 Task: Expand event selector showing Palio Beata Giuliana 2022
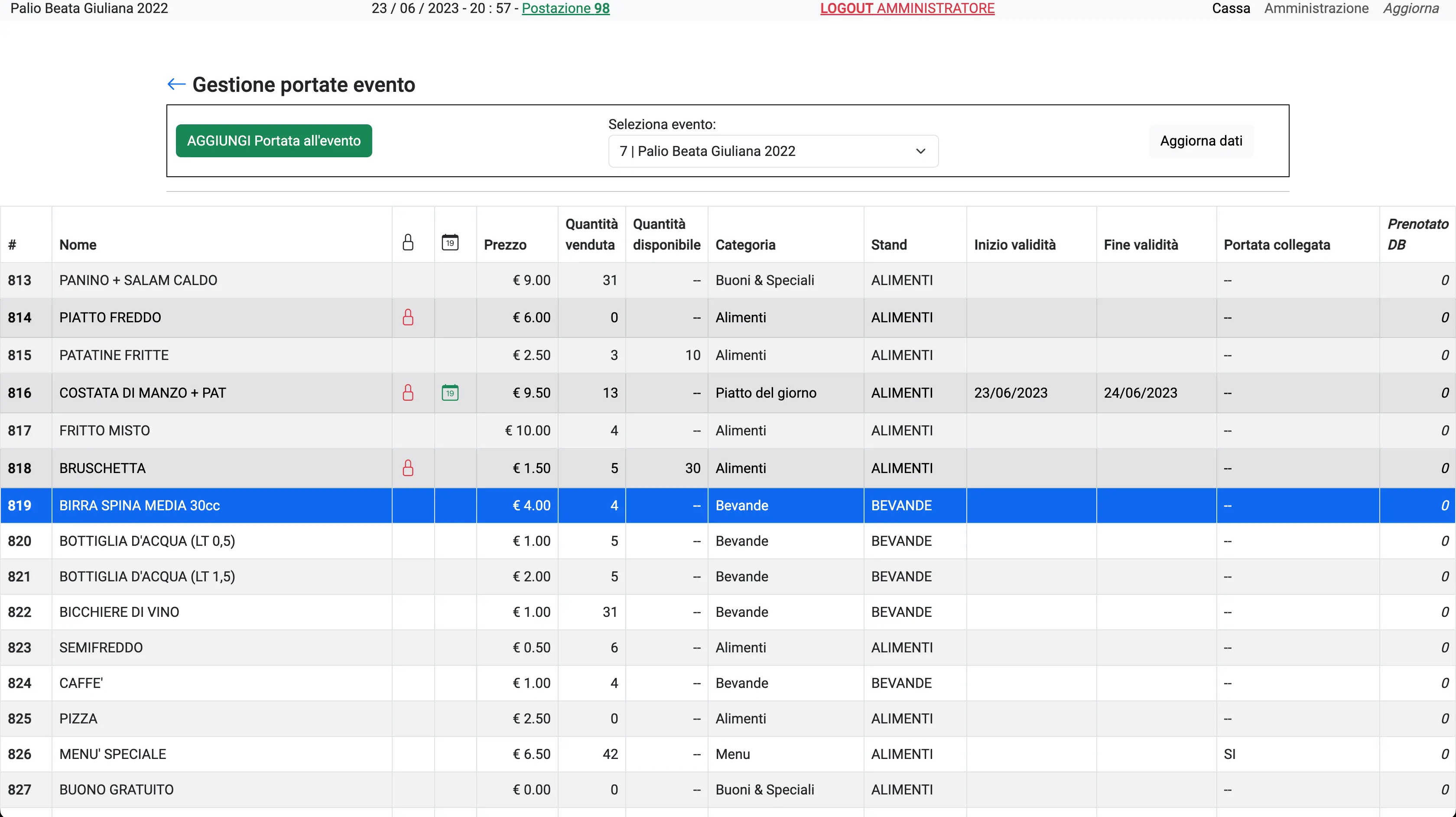point(773,151)
